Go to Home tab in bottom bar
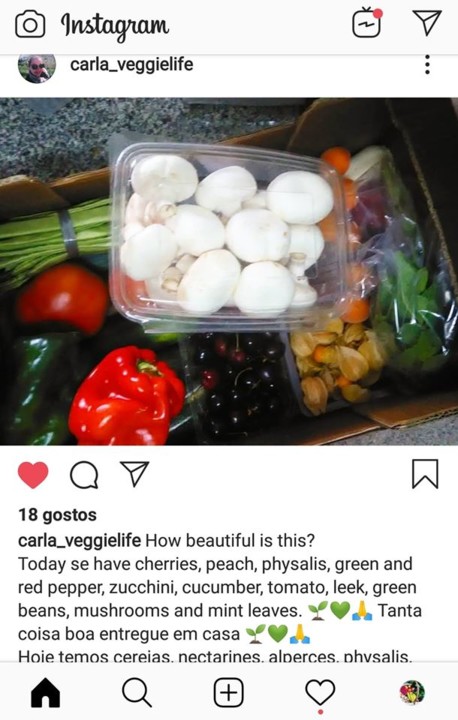The width and height of the screenshot is (458, 720). pos(45,692)
